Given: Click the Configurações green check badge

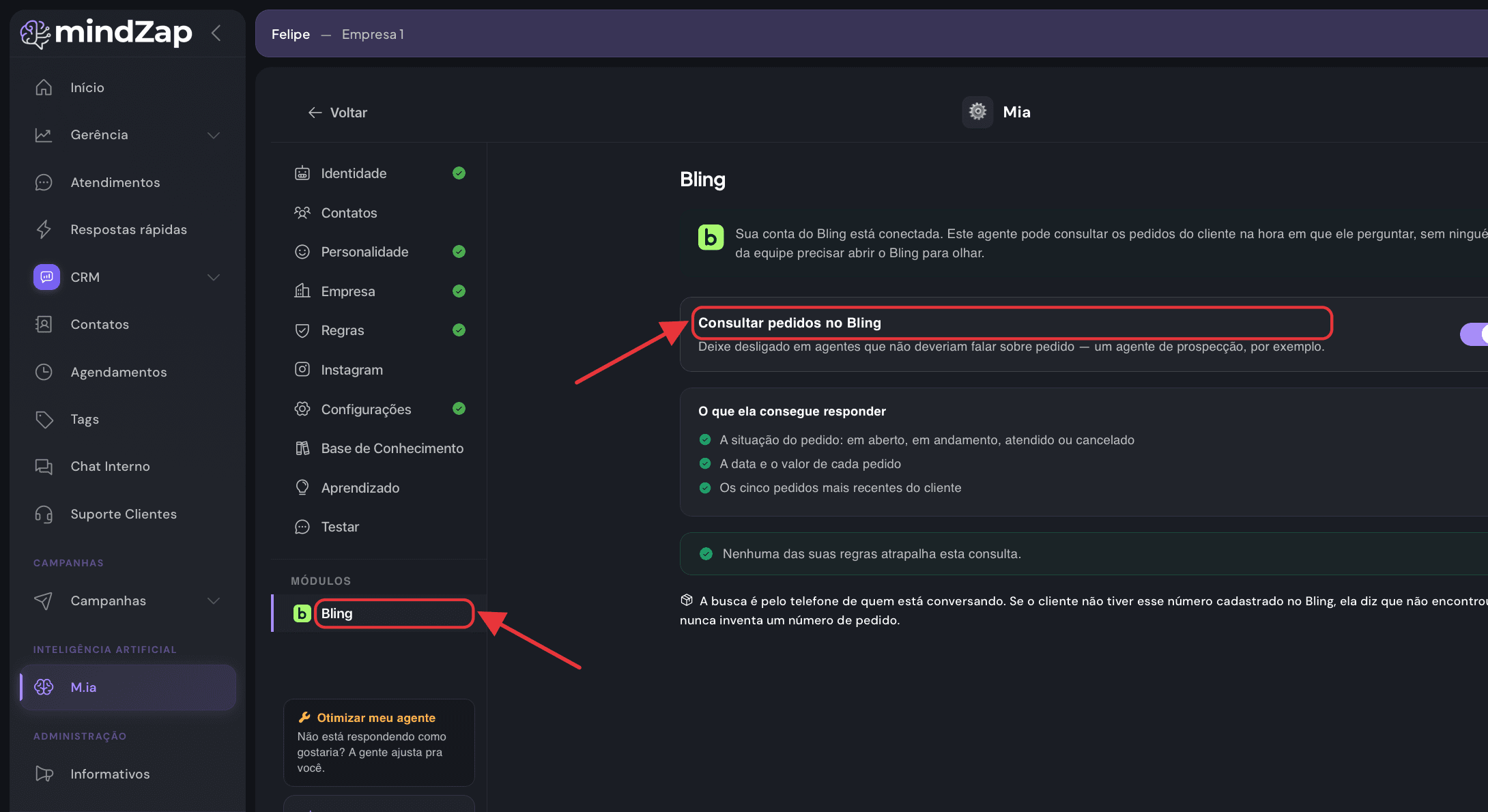Looking at the screenshot, I should [x=459, y=409].
